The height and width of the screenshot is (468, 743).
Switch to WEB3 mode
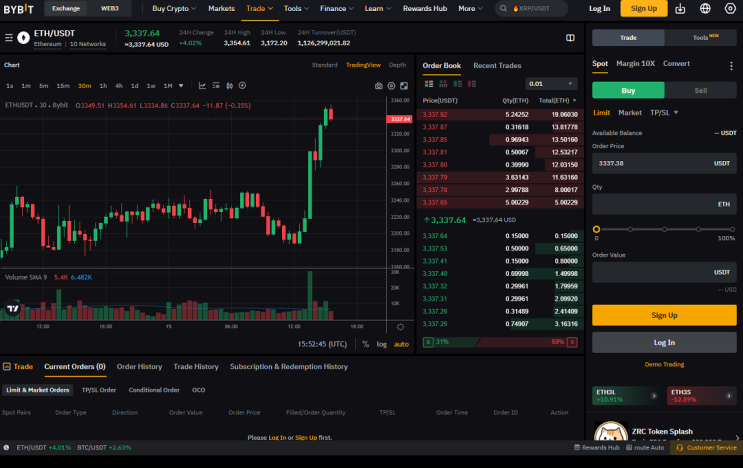click(109, 9)
